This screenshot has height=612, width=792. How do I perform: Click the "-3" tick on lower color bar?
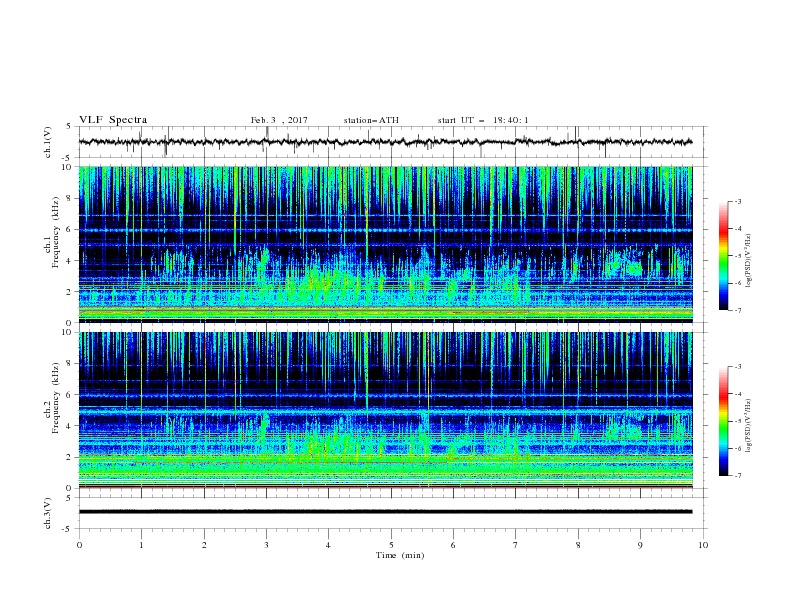tap(737, 367)
